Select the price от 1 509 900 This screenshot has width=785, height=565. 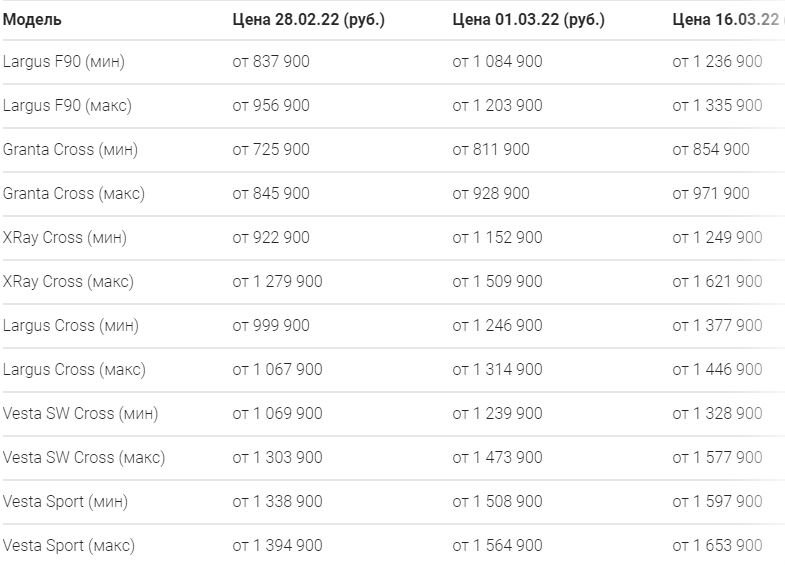coord(497,282)
